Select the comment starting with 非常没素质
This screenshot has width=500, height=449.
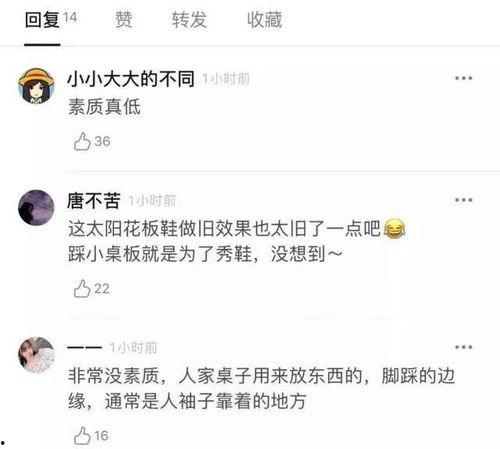(x=262, y=388)
